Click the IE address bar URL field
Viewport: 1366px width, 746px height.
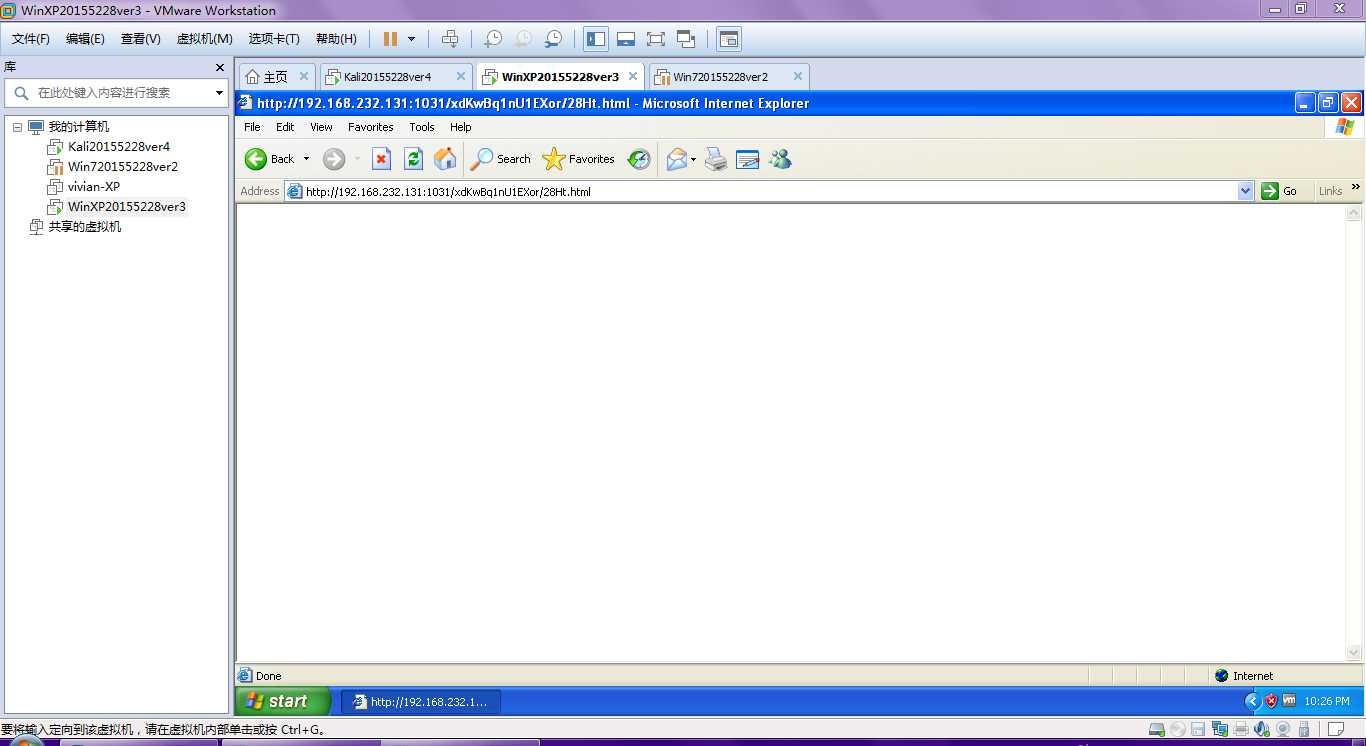[x=761, y=191]
